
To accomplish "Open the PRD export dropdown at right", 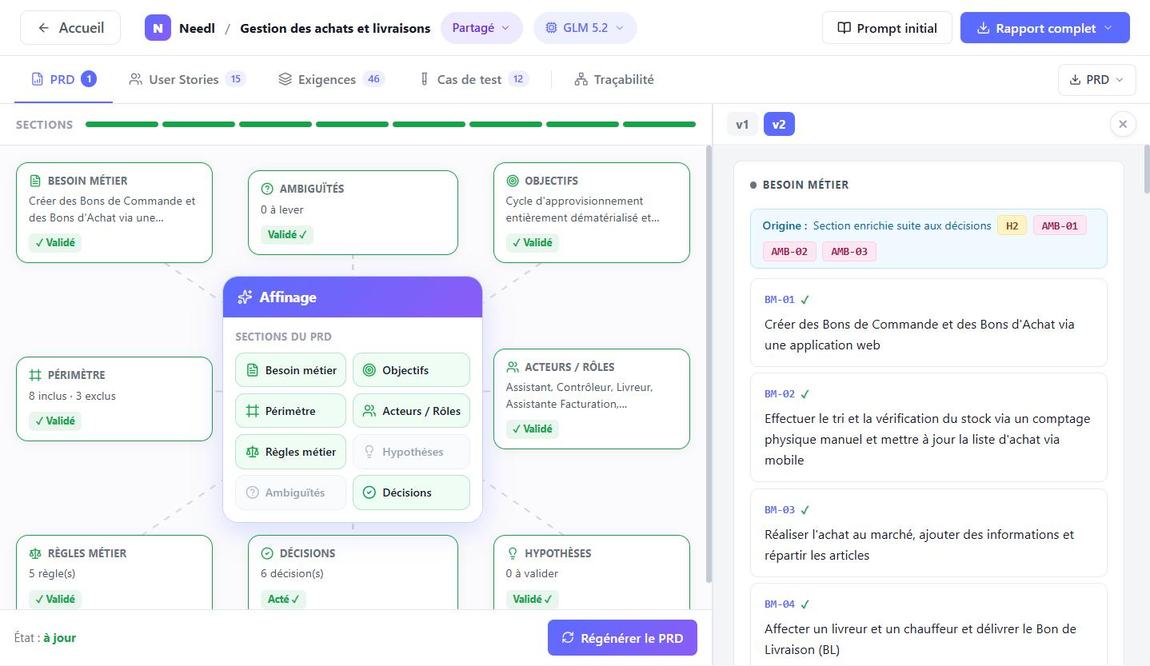I will [1096, 79].
